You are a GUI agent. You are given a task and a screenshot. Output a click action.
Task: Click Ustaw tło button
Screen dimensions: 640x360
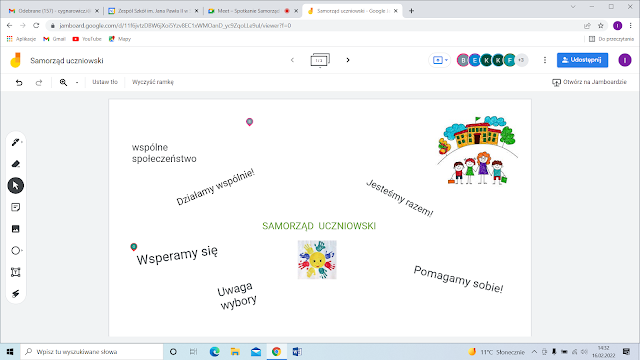[x=105, y=82]
